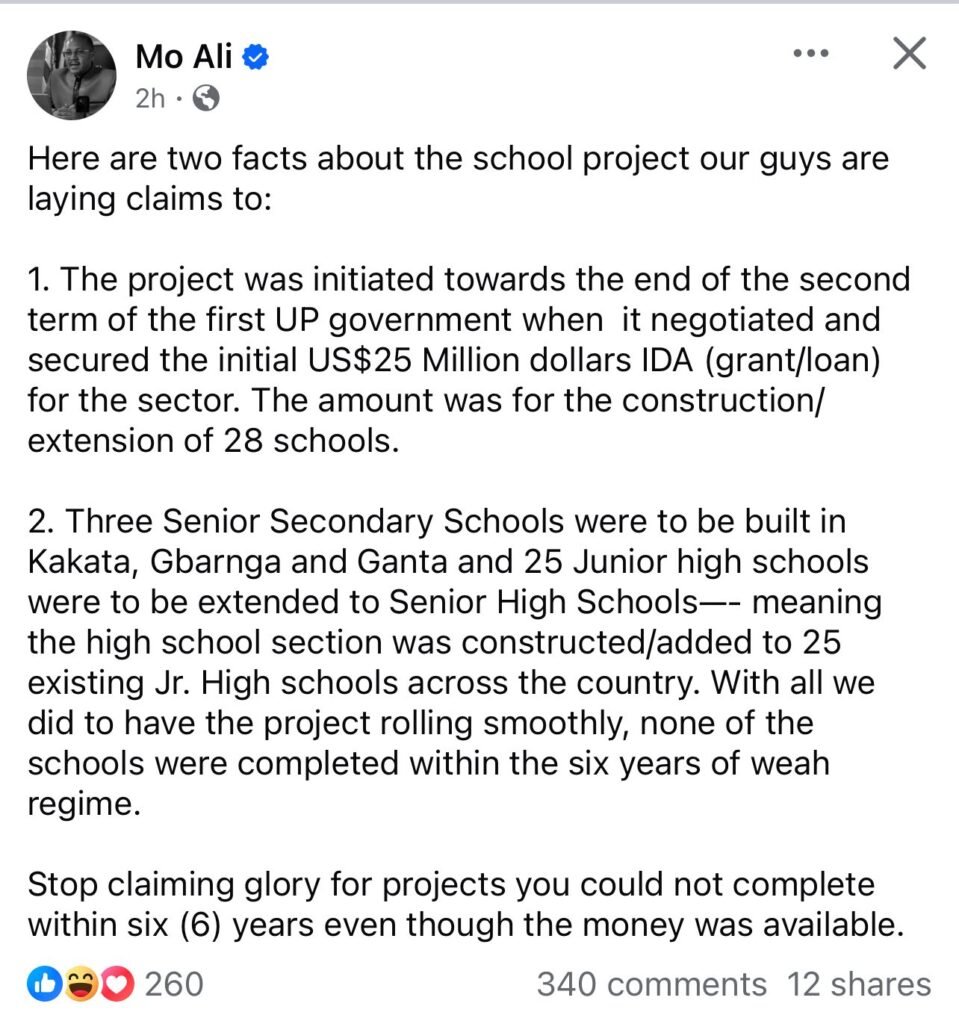Click the Haha laughing reaction icon
The width and height of the screenshot is (959, 1024).
(80, 985)
